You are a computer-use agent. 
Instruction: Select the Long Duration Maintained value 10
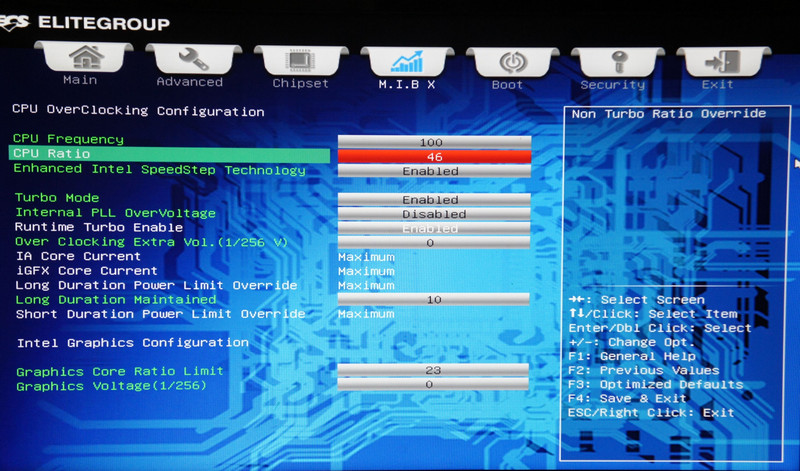(x=434, y=300)
